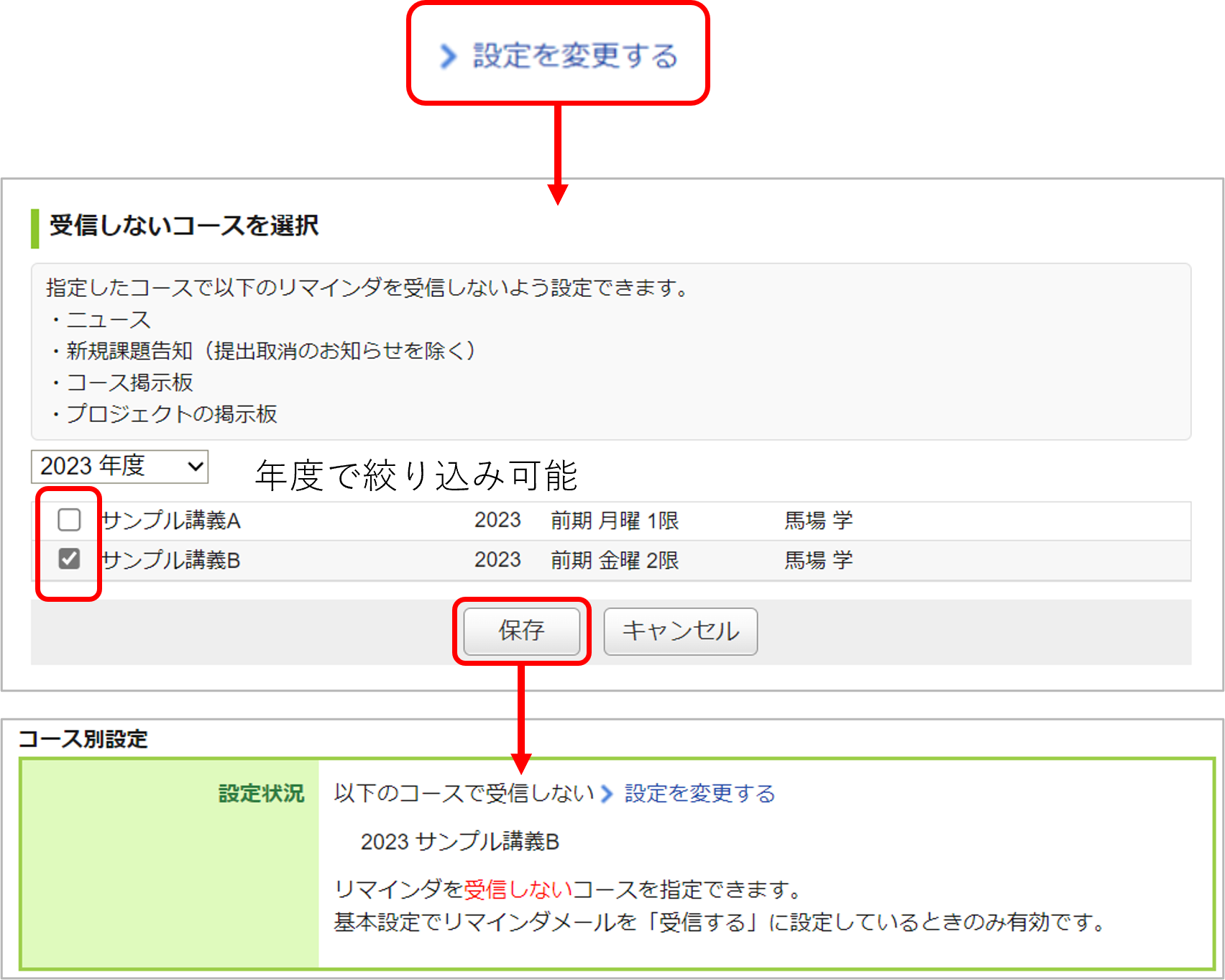Click the 設定を変更する link in the コース別設定 section

[x=699, y=794]
